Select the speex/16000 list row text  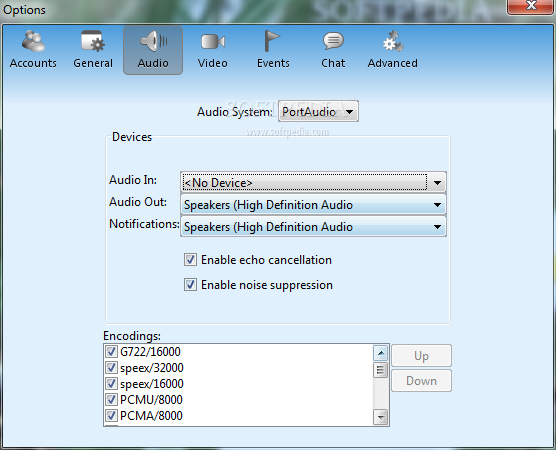point(152,384)
